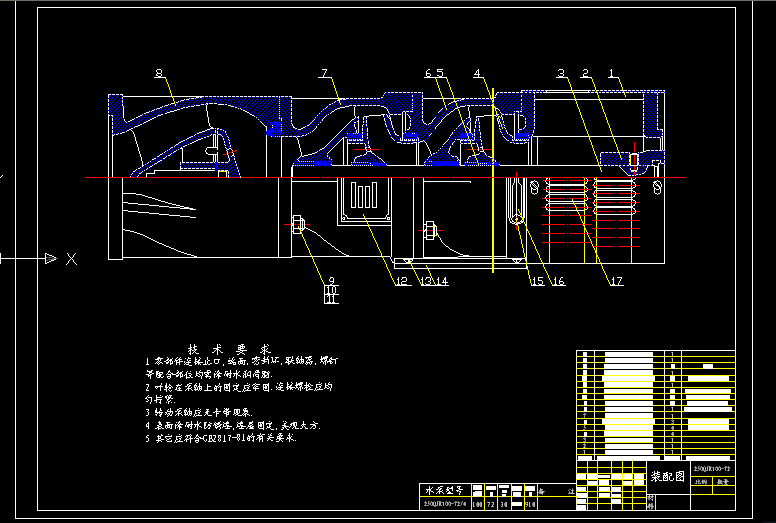The image size is (776, 523).
Task: Select part callout number 3
Action: 562,73
